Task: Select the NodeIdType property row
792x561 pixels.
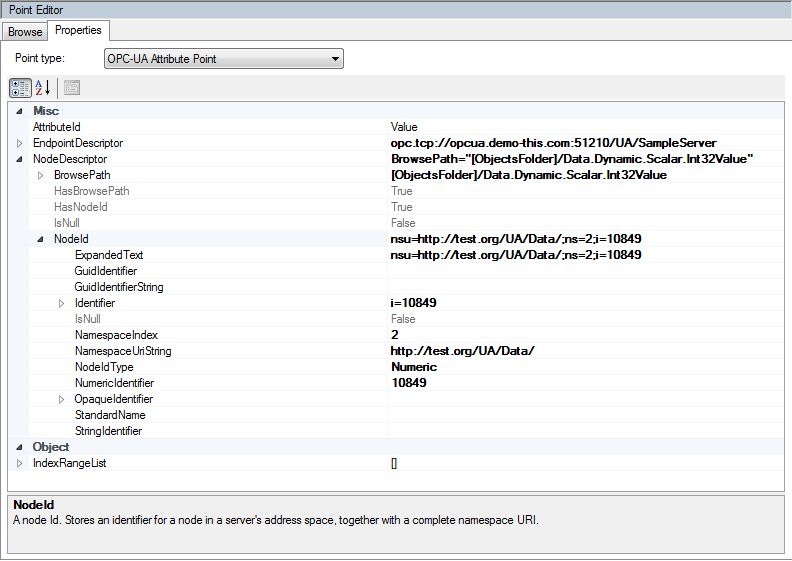Action: (x=105, y=367)
